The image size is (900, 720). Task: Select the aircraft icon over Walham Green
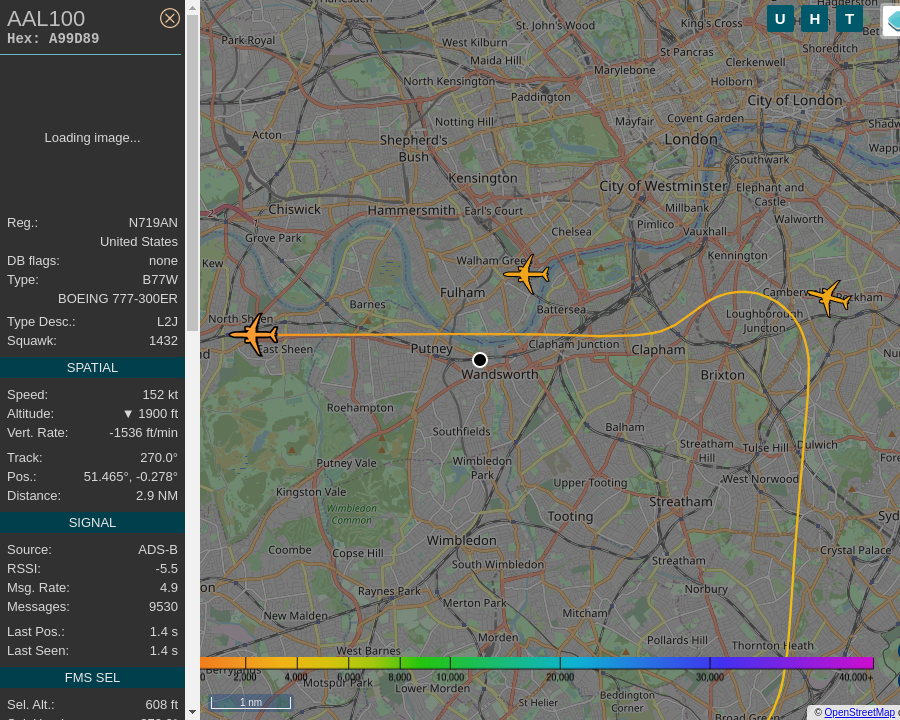click(x=527, y=274)
